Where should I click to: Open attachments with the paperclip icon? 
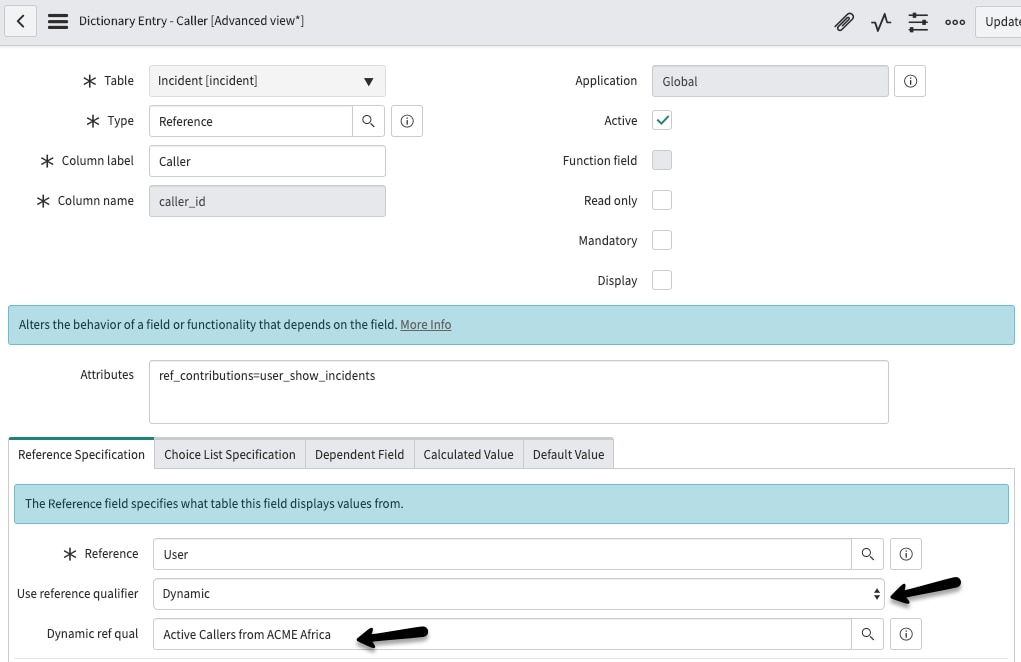tap(843, 21)
